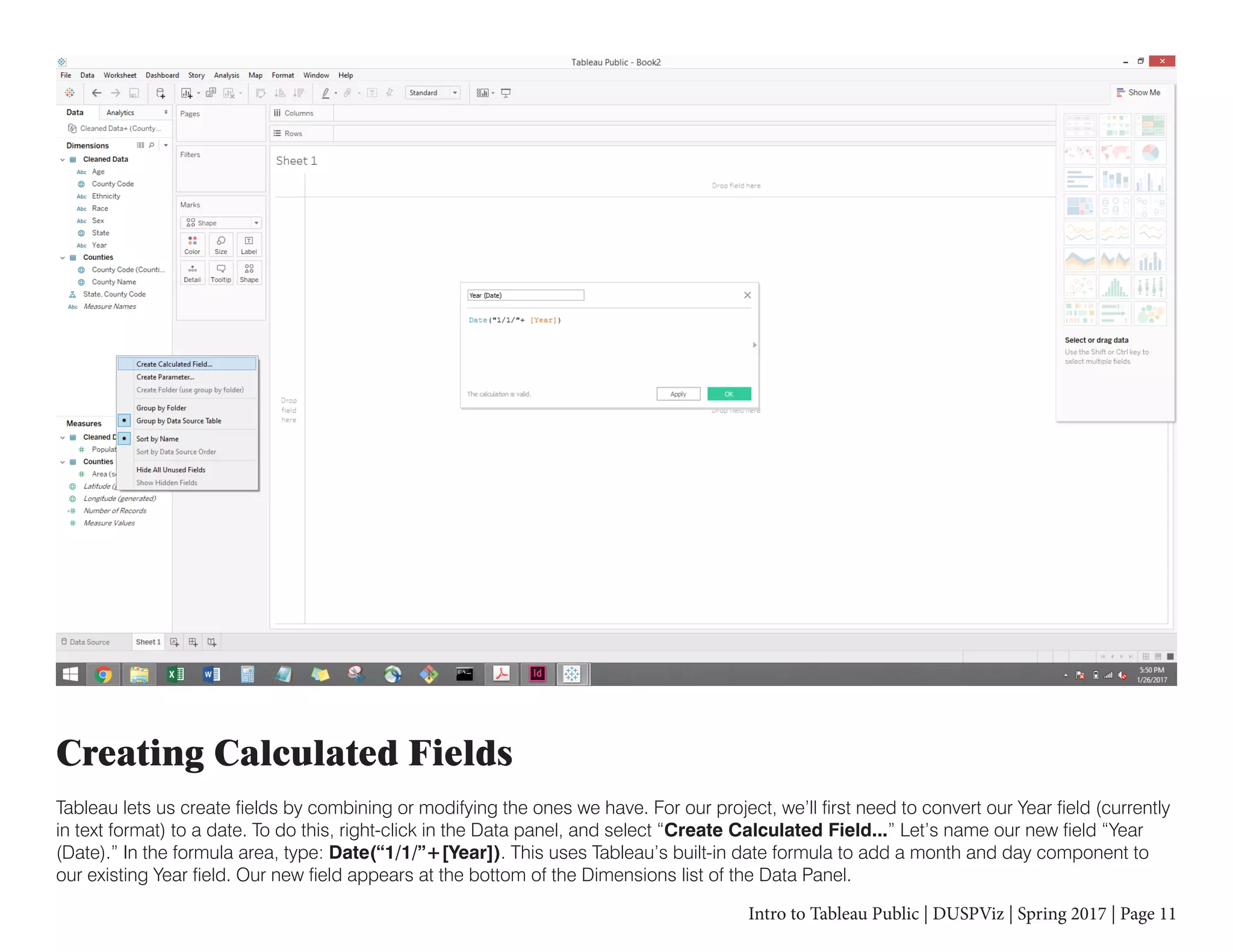Click the Apply button in calculation dialog
This screenshot has width=1233, height=952.
[x=678, y=394]
